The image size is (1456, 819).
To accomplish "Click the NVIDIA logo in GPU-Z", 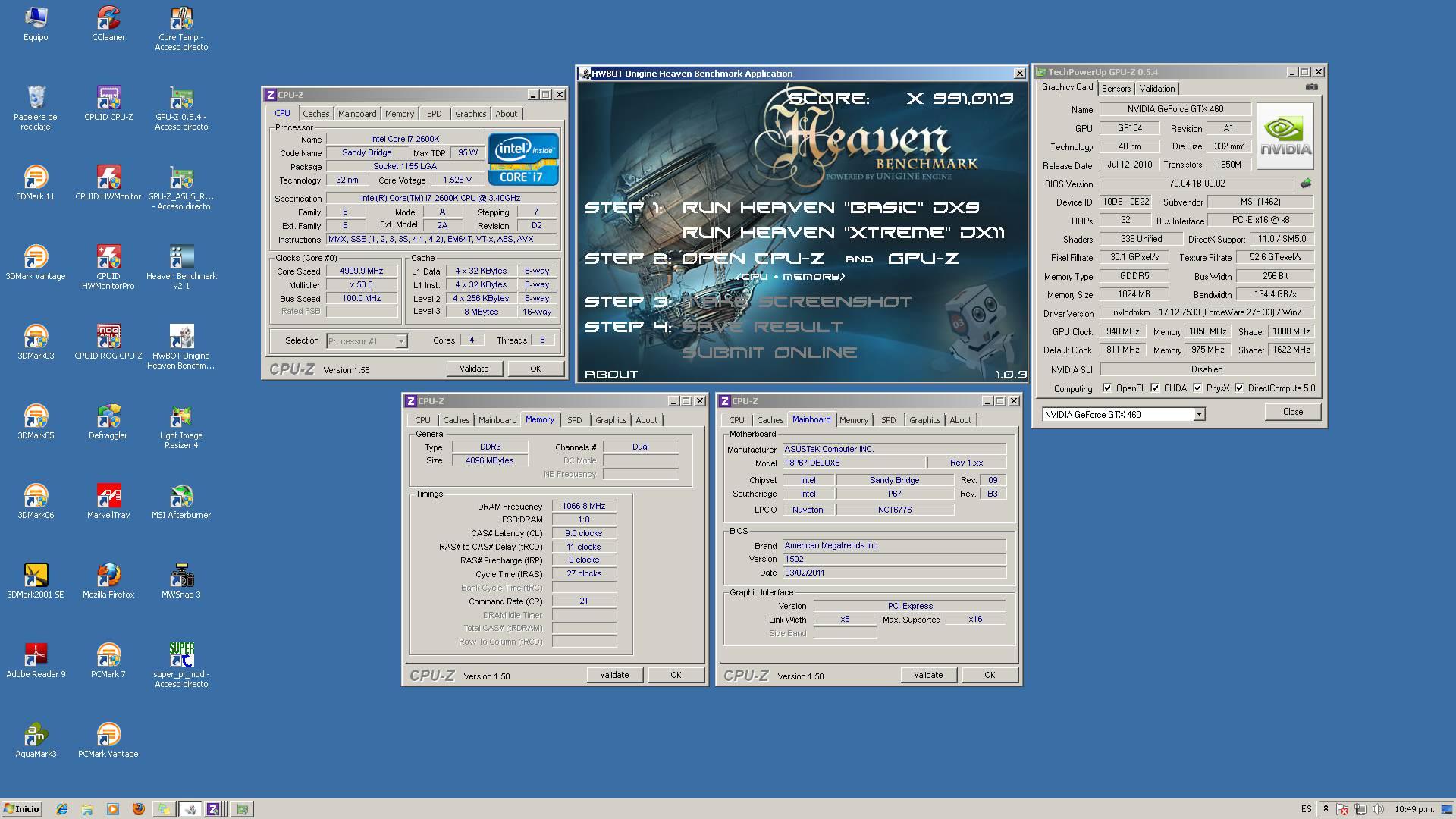I will (1285, 136).
